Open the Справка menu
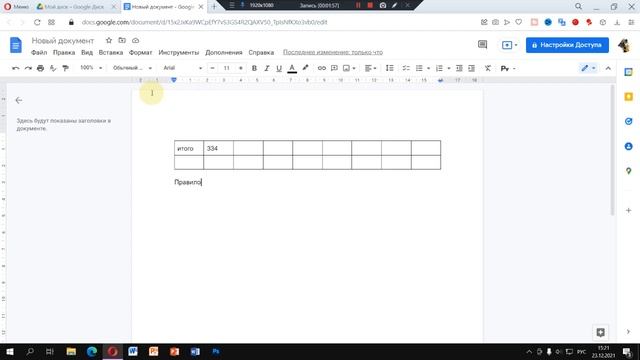This screenshot has height=360, width=640. (x=261, y=52)
